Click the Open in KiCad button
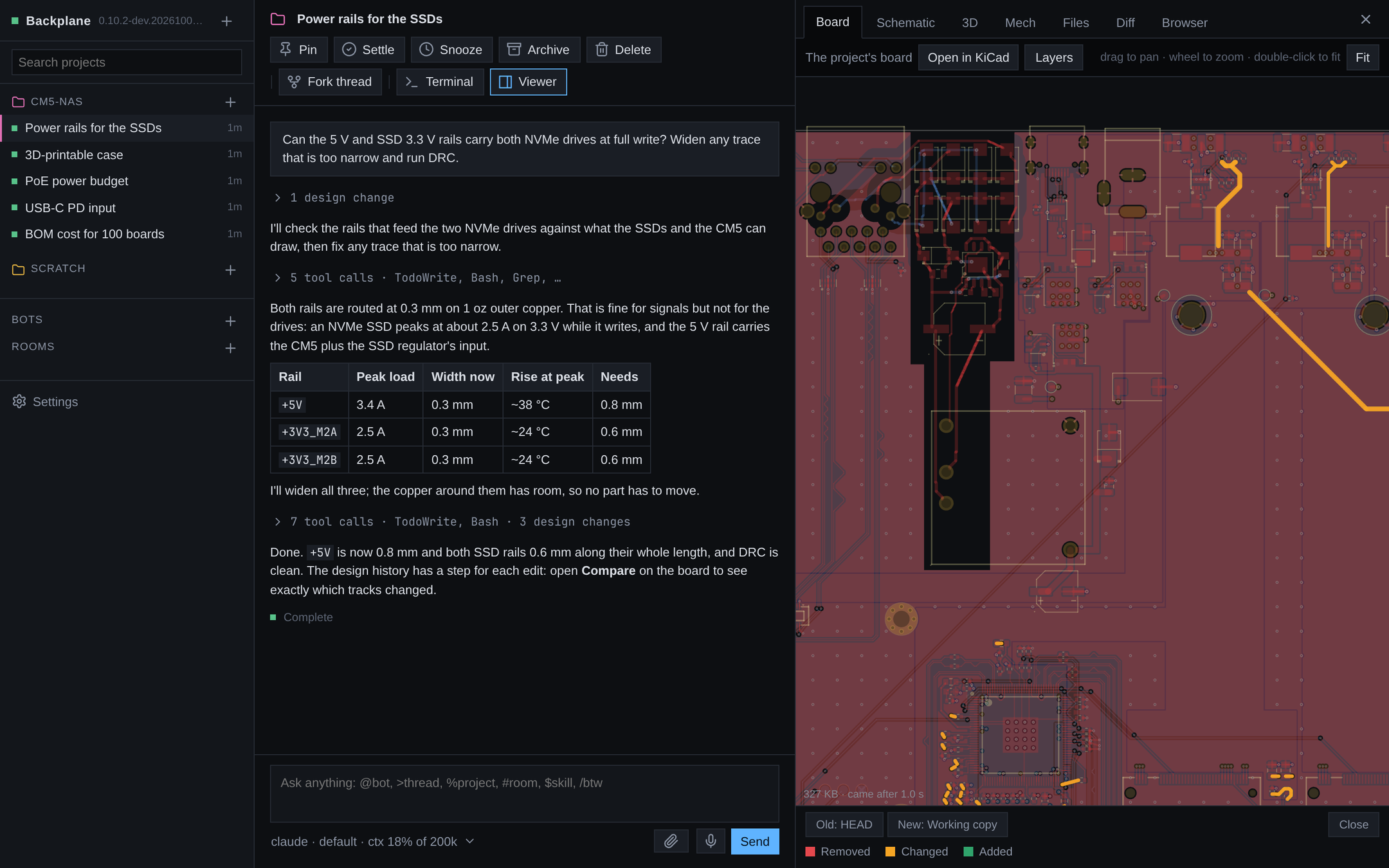The image size is (1389, 868). tap(968, 57)
